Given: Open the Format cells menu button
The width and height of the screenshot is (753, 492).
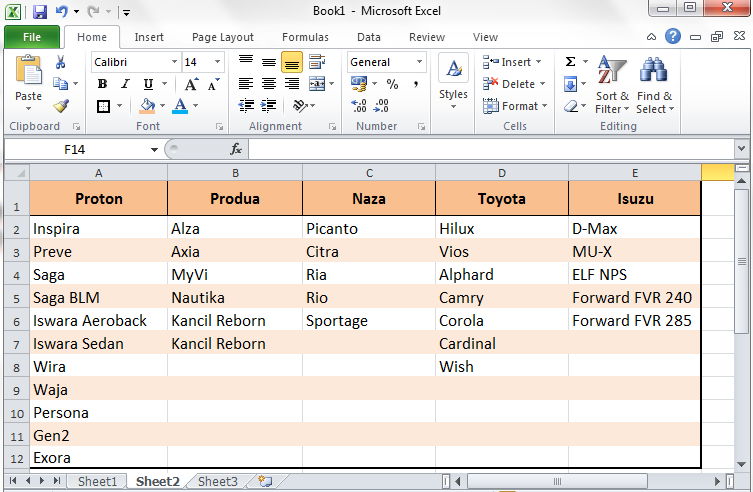Looking at the screenshot, I should pos(515,106).
